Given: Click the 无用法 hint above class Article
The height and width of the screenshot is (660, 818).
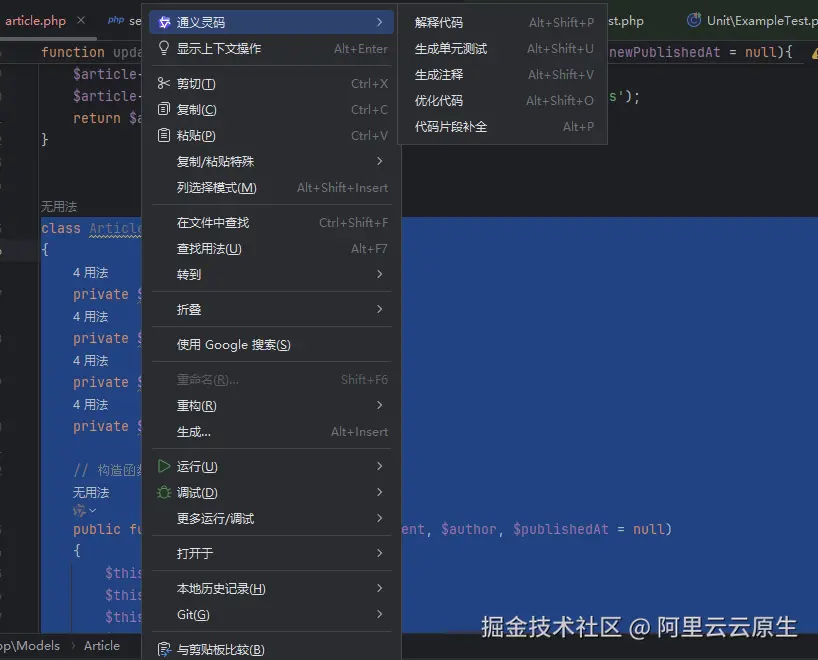Looking at the screenshot, I should (59, 207).
